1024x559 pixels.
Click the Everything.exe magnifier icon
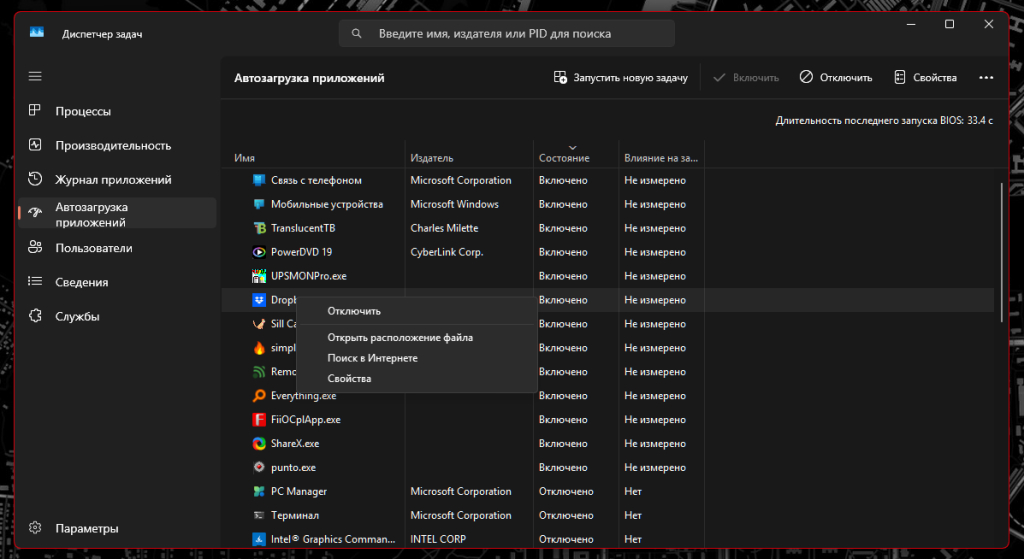[x=259, y=396]
